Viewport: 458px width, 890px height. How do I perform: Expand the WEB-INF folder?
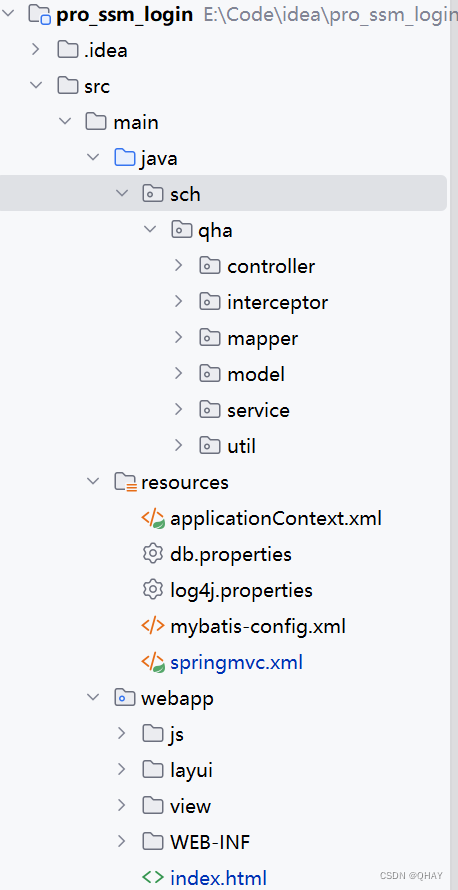[121, 841]
